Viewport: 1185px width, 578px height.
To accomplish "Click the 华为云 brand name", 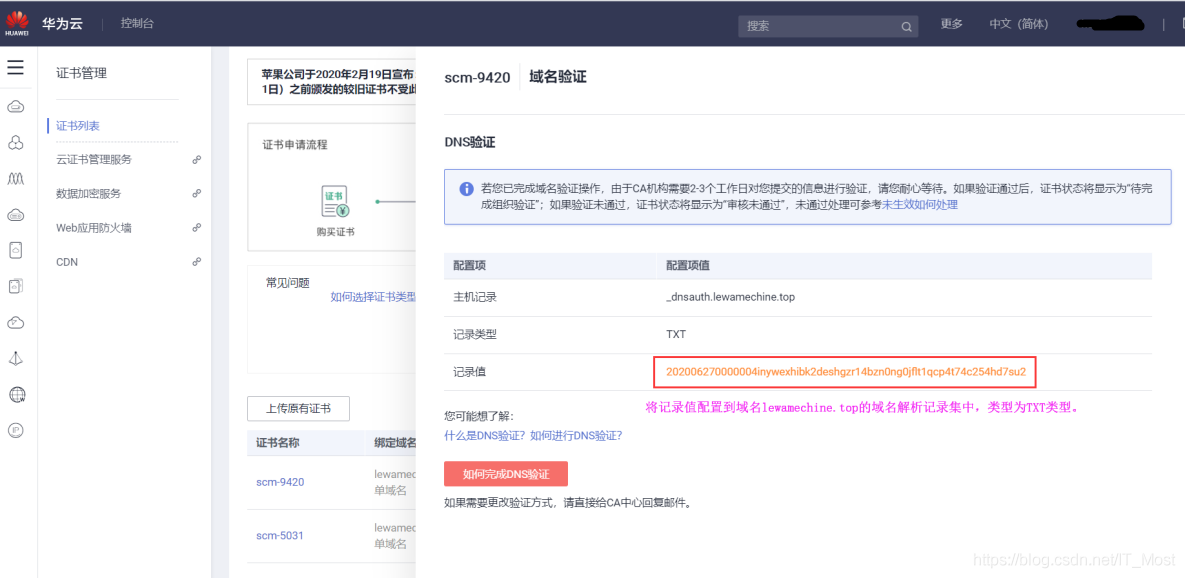I will click(63, 23).
